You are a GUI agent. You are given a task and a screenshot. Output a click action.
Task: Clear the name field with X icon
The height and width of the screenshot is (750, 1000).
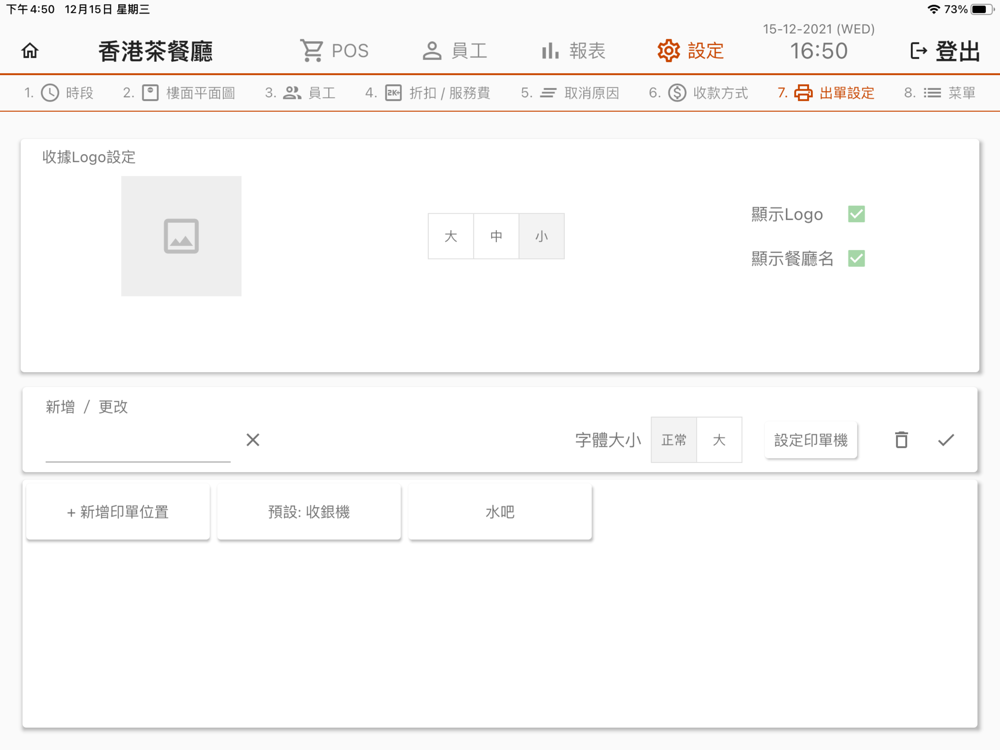253,440
